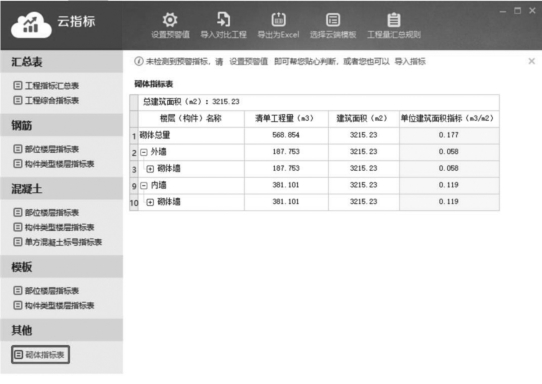Minimize the 云指标 window
This screenshot has width=542, height=384.
[503, 11]
